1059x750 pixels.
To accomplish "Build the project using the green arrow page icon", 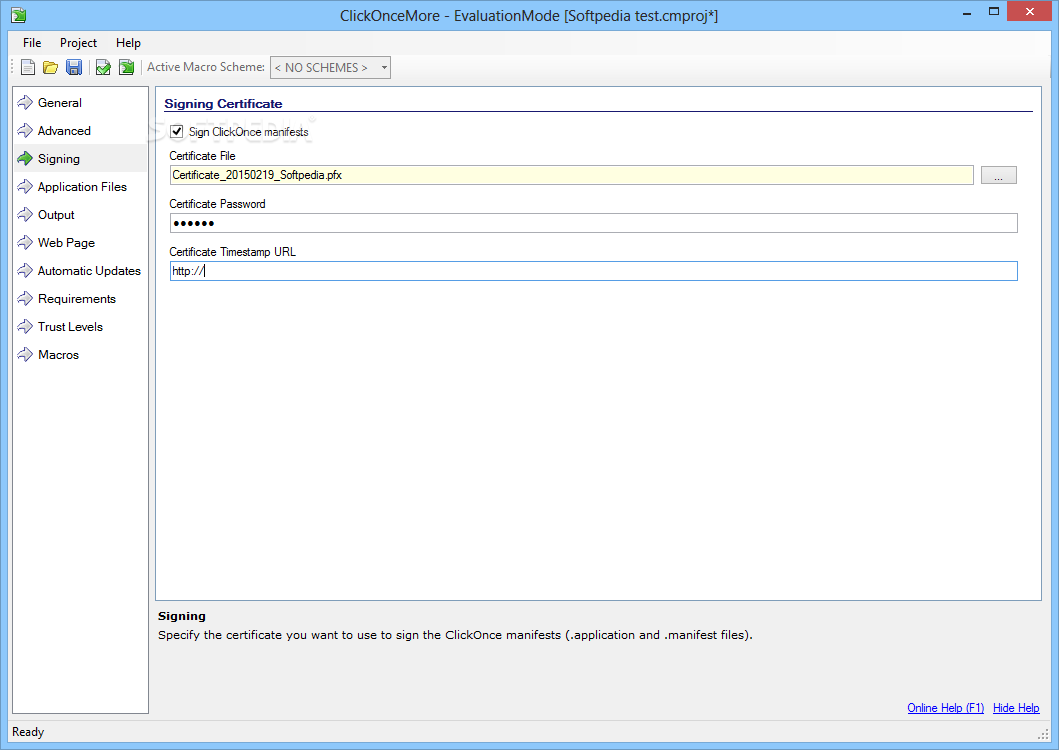I will [126, 67].
